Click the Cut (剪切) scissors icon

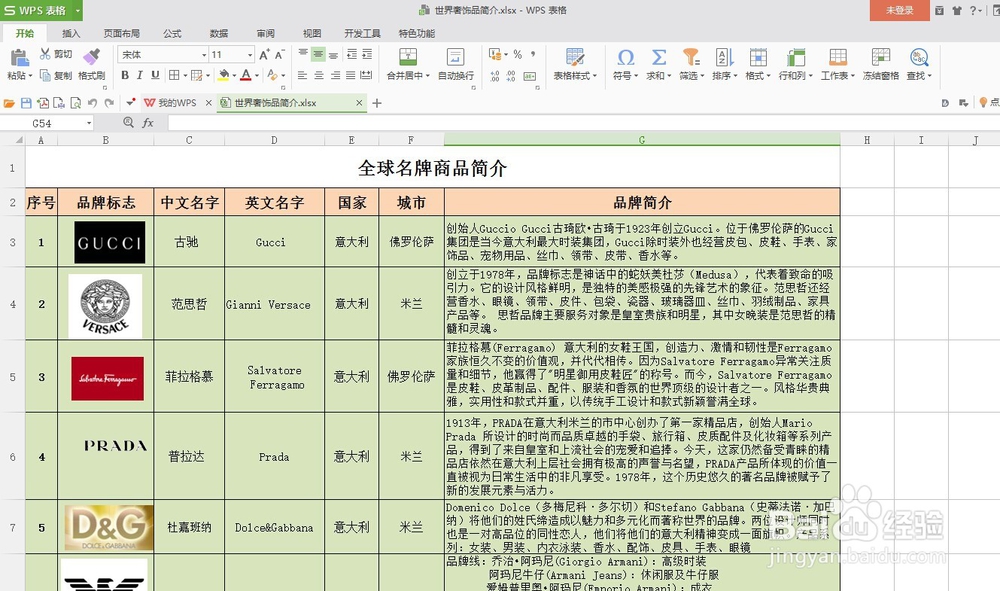45,54
